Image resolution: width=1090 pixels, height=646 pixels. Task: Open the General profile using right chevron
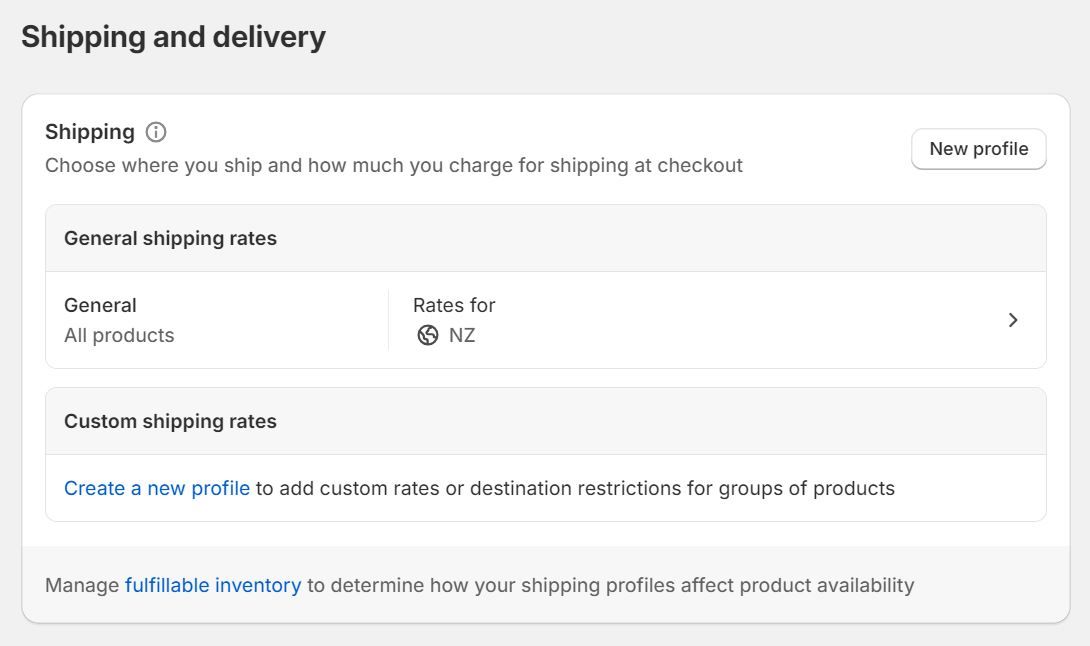[1013, 320]
